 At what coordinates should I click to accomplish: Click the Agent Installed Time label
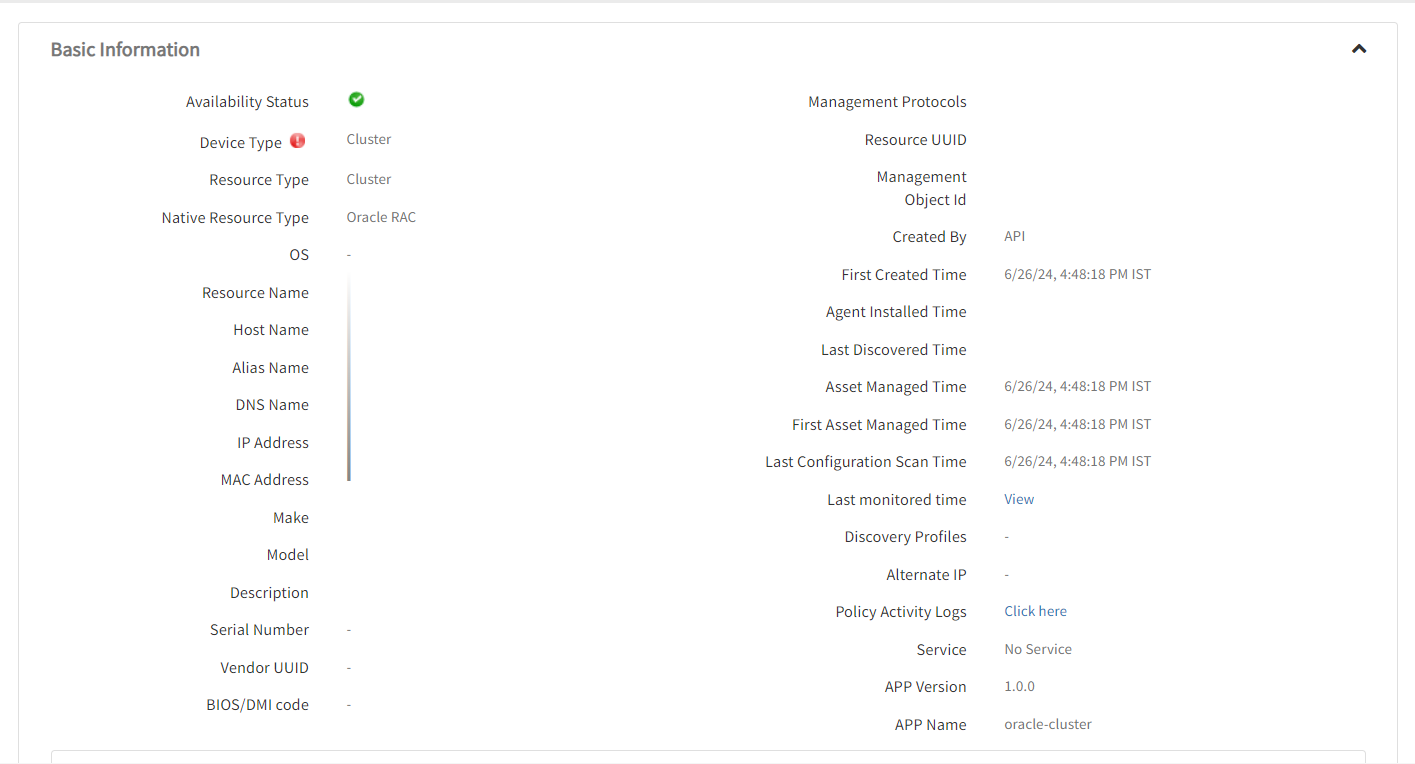(x=896, y=312)
